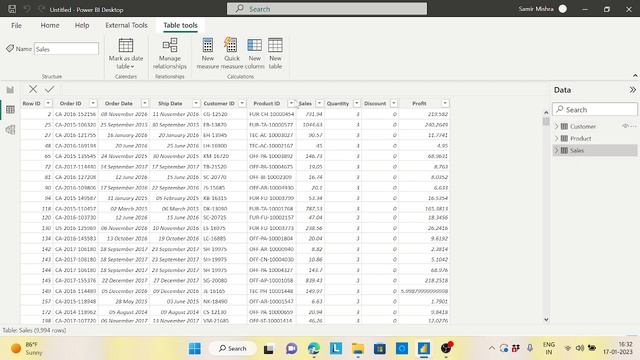Select the Product table icon

click(564, 138)
